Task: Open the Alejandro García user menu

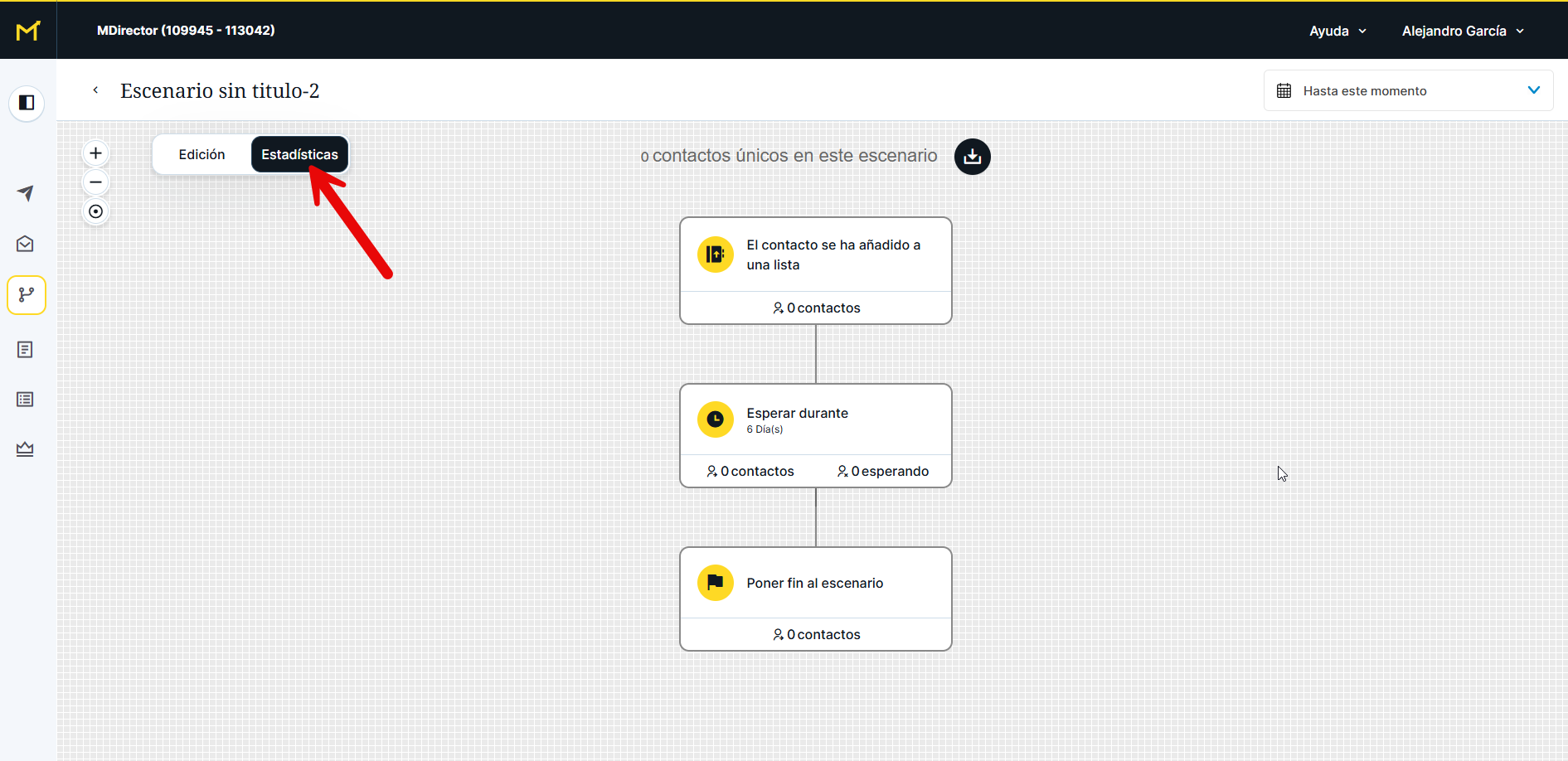Action: coord(1463,32)
